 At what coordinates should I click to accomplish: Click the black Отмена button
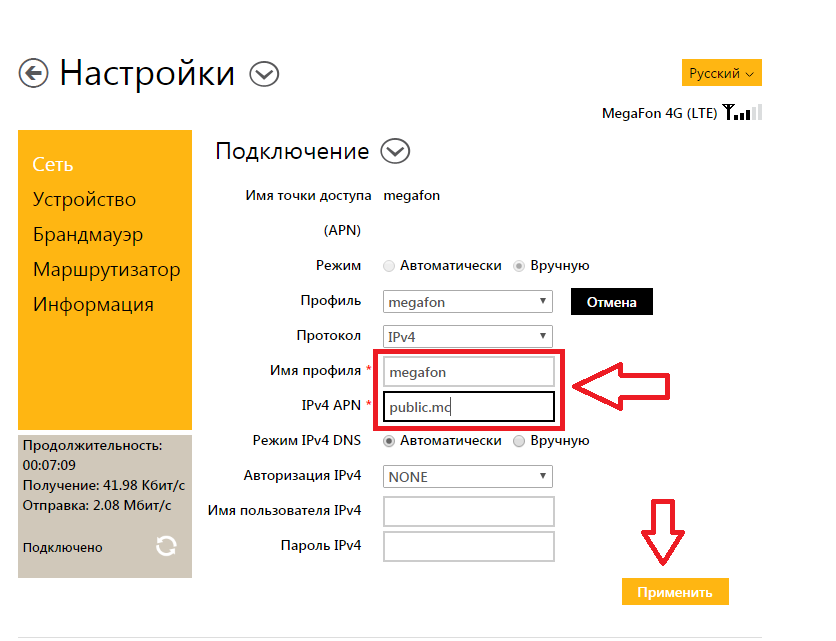point(612,302)
